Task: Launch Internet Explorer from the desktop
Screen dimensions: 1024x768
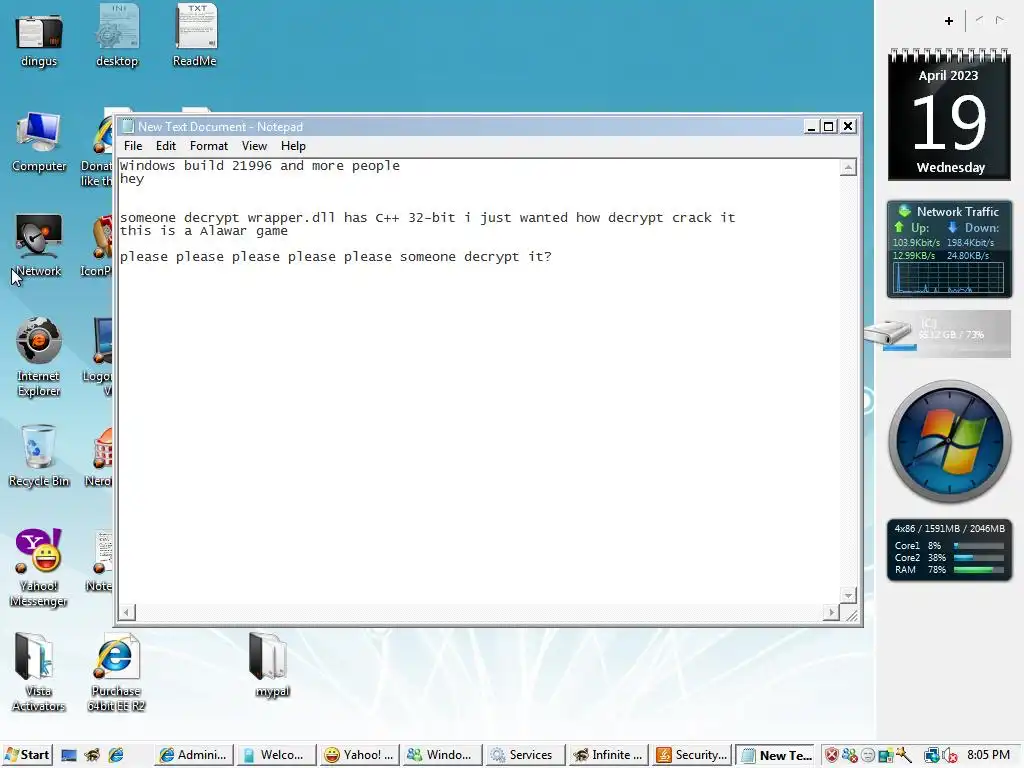Action: pyautogui.click(x=39, y=357)
